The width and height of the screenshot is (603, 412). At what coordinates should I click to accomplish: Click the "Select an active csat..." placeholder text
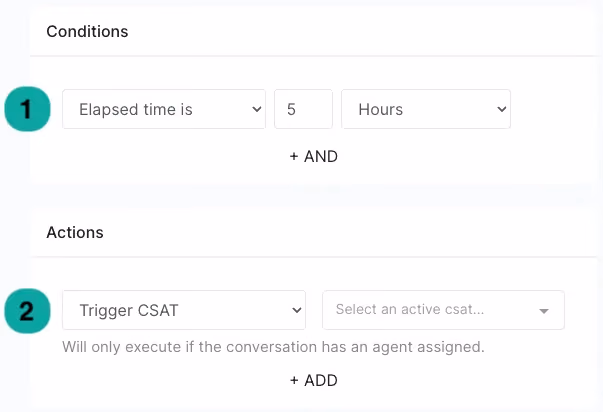tap(410, 309)
